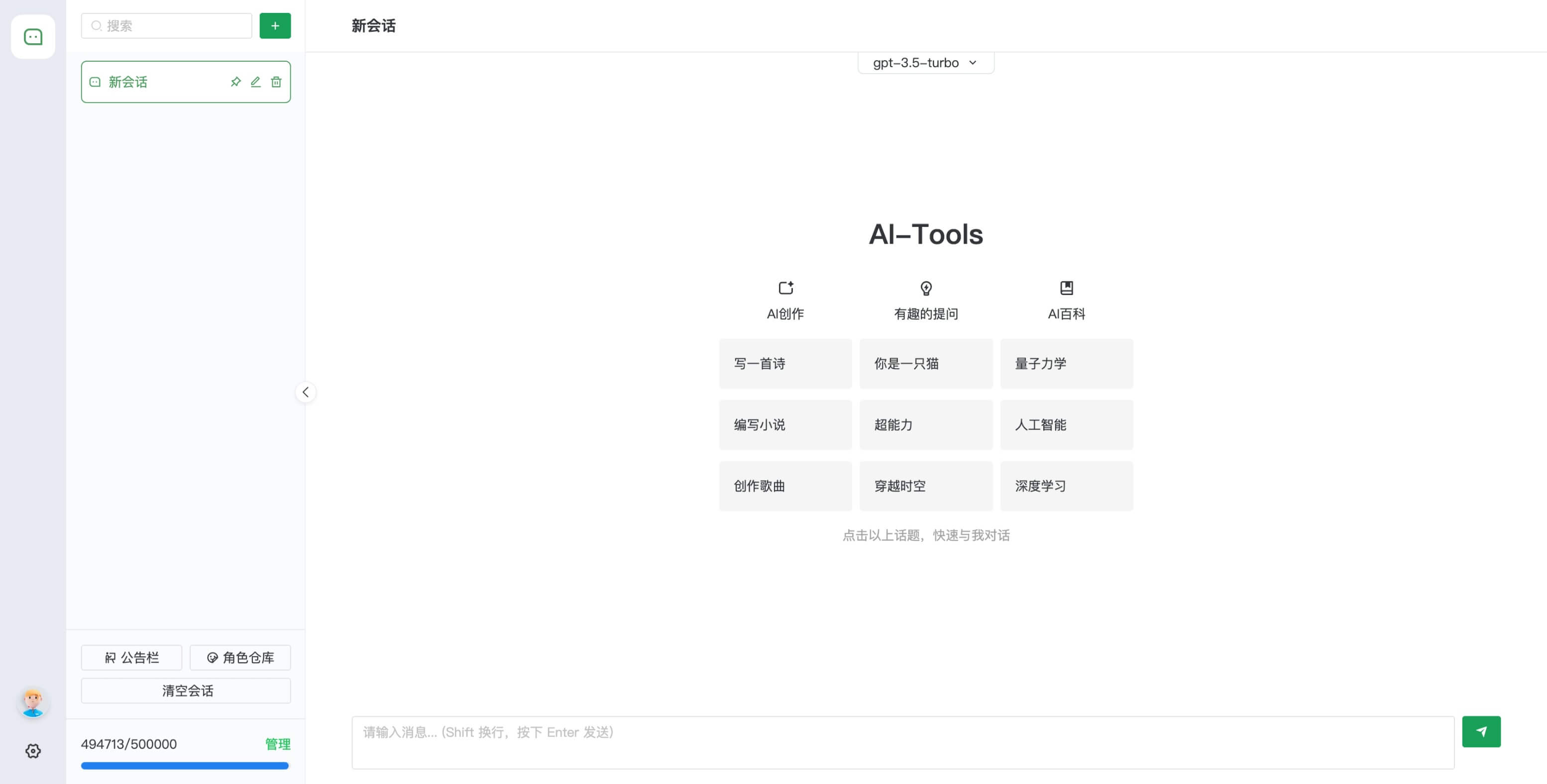
Task: Select the AI创作 category
Action: click(x=785, y=300)
